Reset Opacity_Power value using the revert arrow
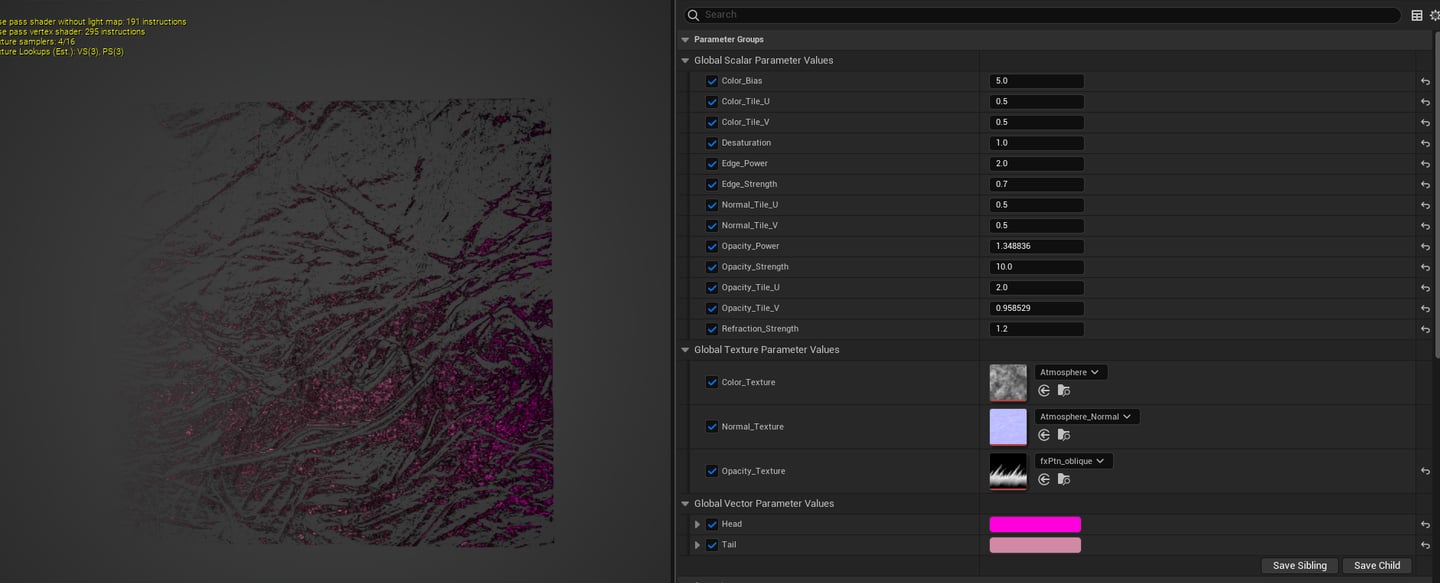Screen dimensions: 1440x583 (1425, 246)
